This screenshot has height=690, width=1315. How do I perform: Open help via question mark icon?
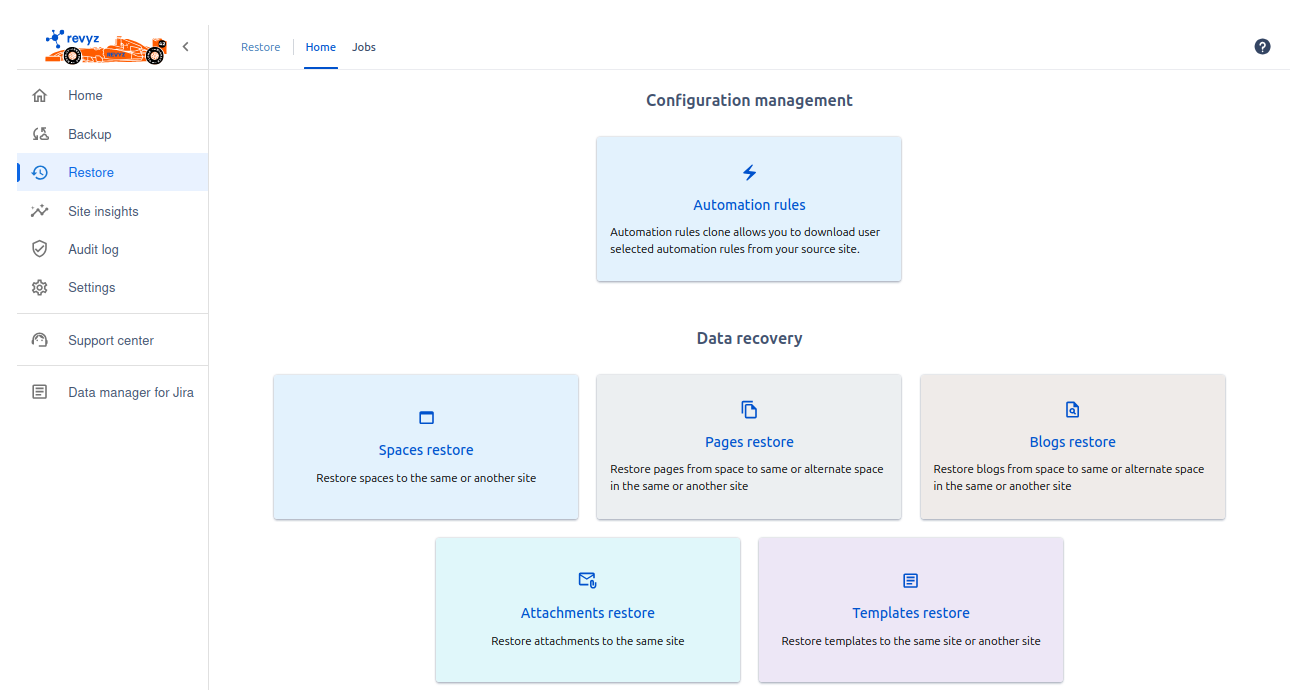1262,47
